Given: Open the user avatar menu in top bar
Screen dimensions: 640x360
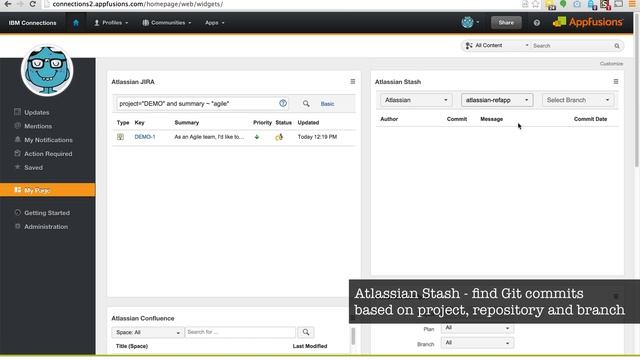Looking at the screenshot, I should click(x=470, y=22).
